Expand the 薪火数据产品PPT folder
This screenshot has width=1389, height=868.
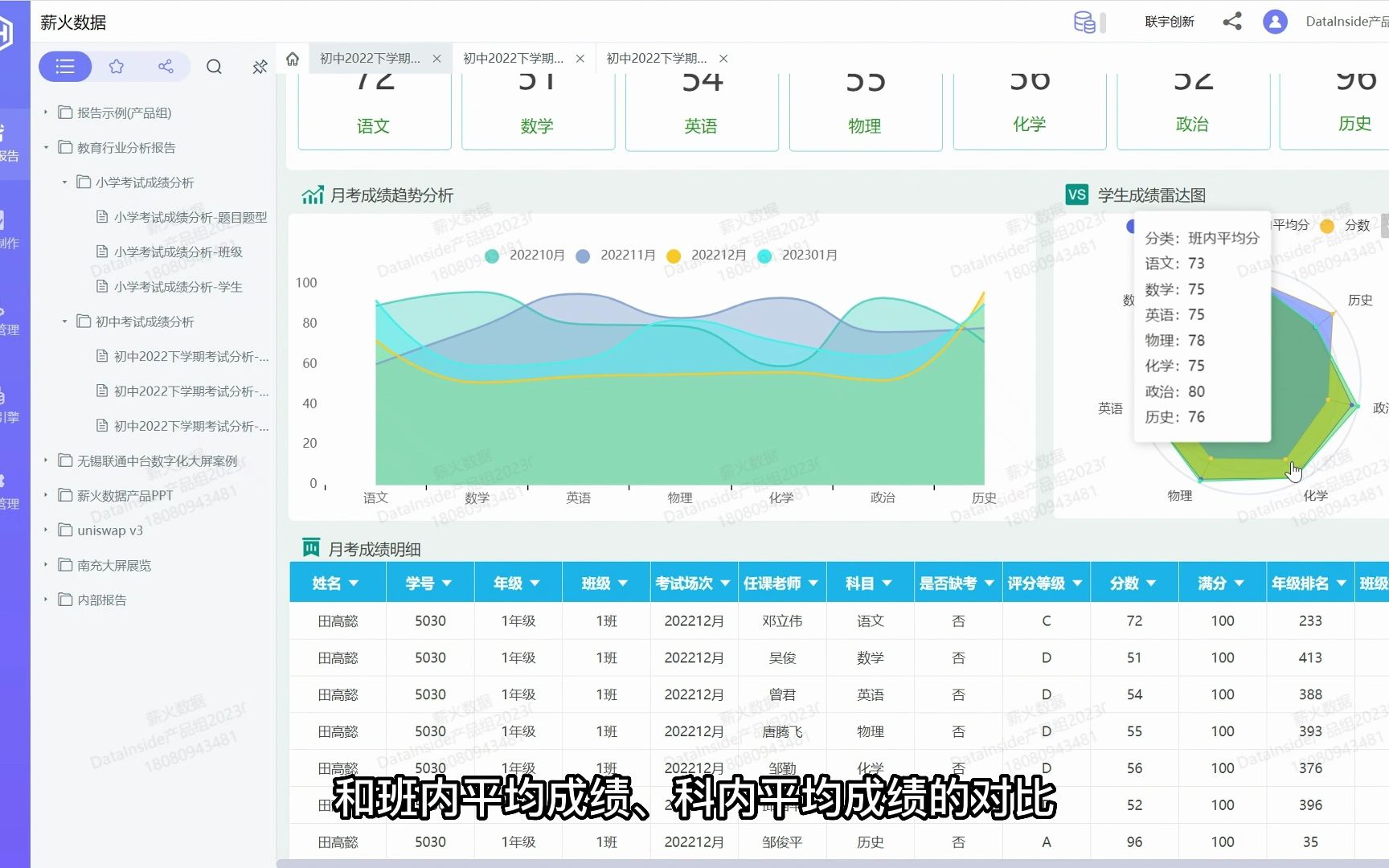(x=46, y=495)
